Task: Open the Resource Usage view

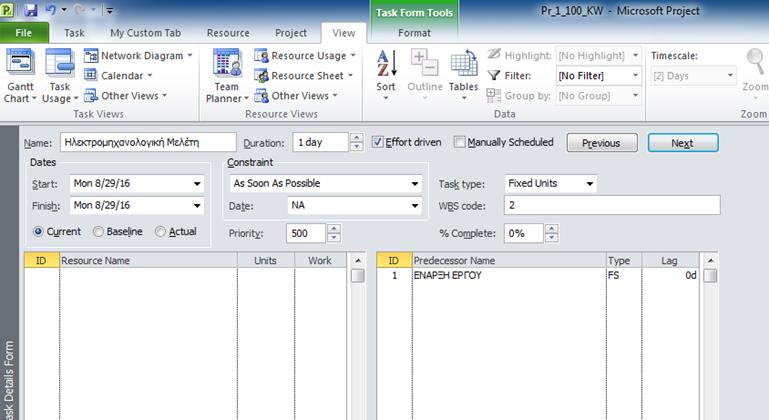Action: 305,56
